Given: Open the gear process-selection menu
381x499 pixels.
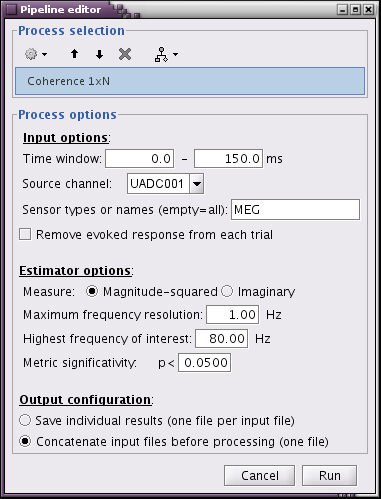Looking at the screenshot, I should (36, 54).
